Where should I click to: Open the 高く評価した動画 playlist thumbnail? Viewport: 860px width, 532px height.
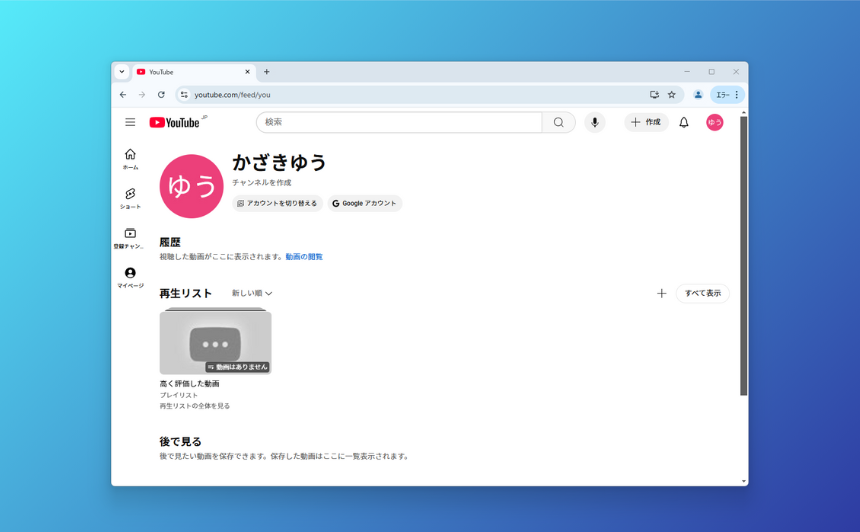(x=216, y=342)
